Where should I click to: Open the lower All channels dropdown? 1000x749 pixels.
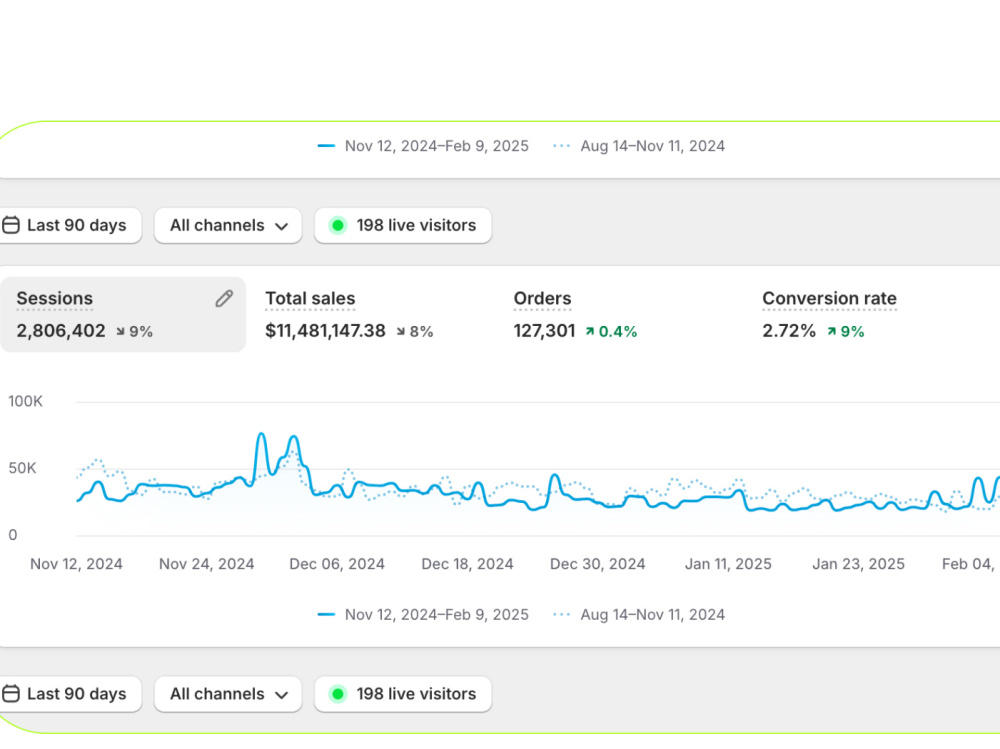click(228, 693)
